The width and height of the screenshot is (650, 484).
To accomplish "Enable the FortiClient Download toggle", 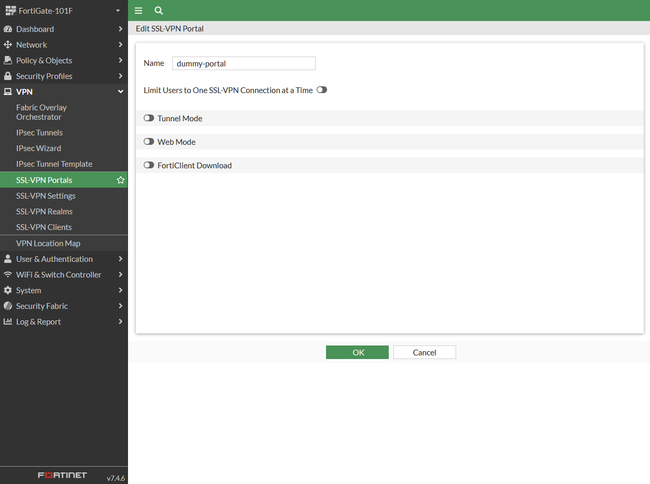I will click(149, 165).
